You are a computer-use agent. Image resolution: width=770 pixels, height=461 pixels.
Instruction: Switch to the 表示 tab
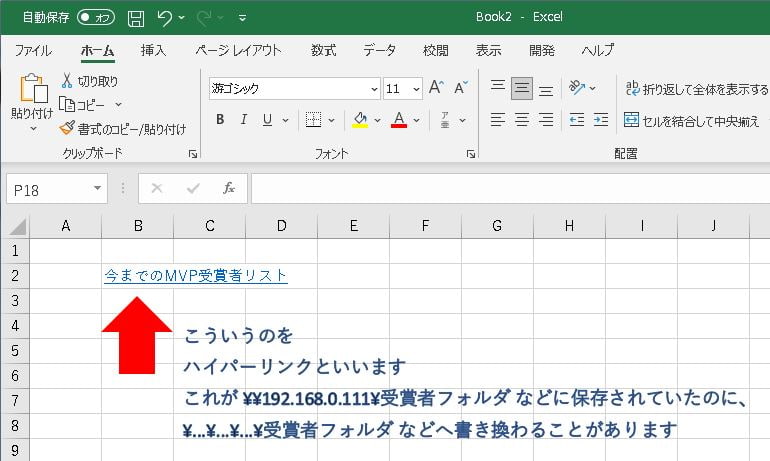tap(489, 50)
